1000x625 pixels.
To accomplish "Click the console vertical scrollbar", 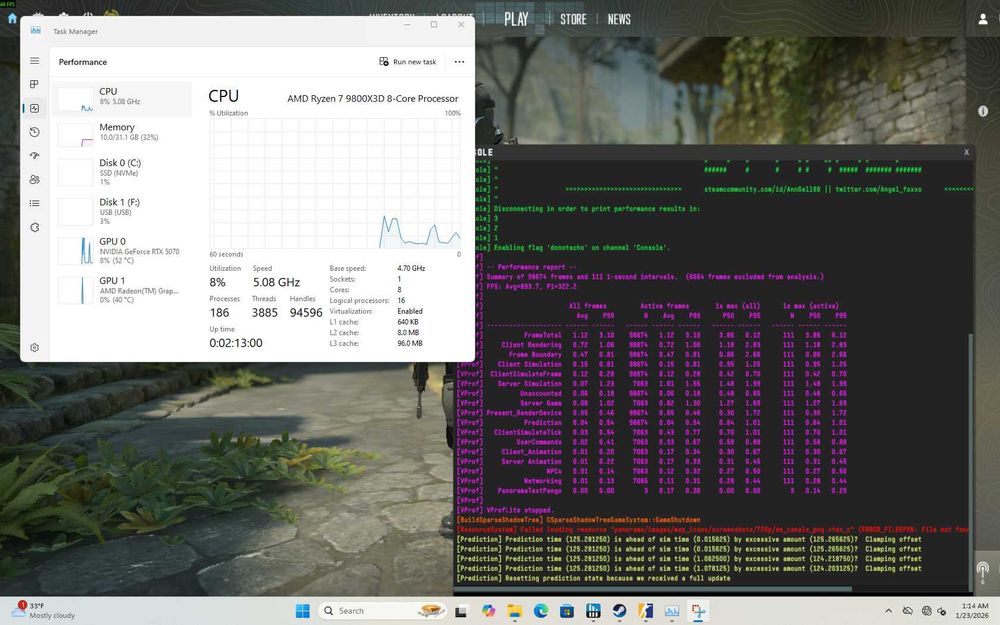I will [x=971, y=459].
